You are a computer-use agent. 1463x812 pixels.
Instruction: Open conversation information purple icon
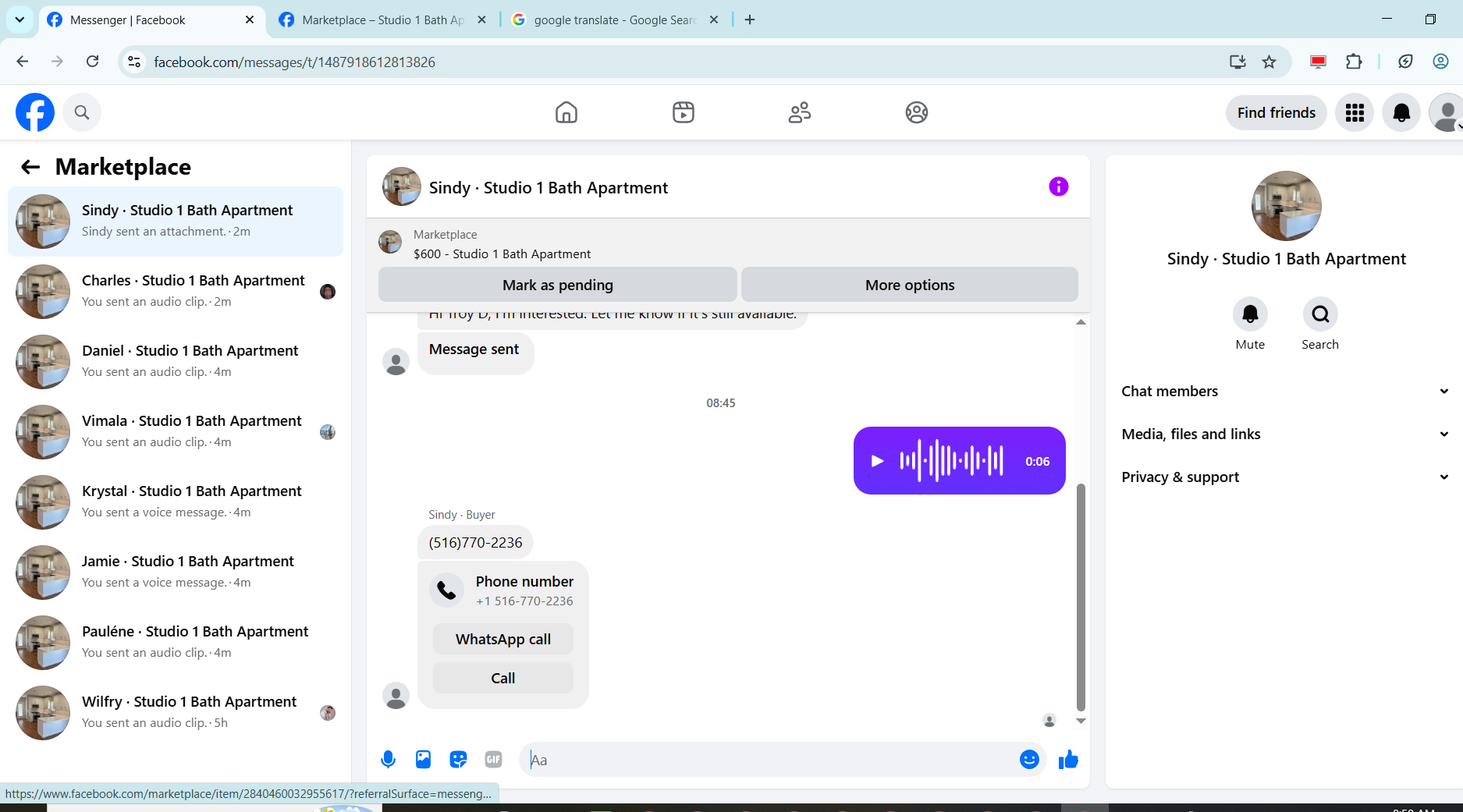coord(1059,186)
